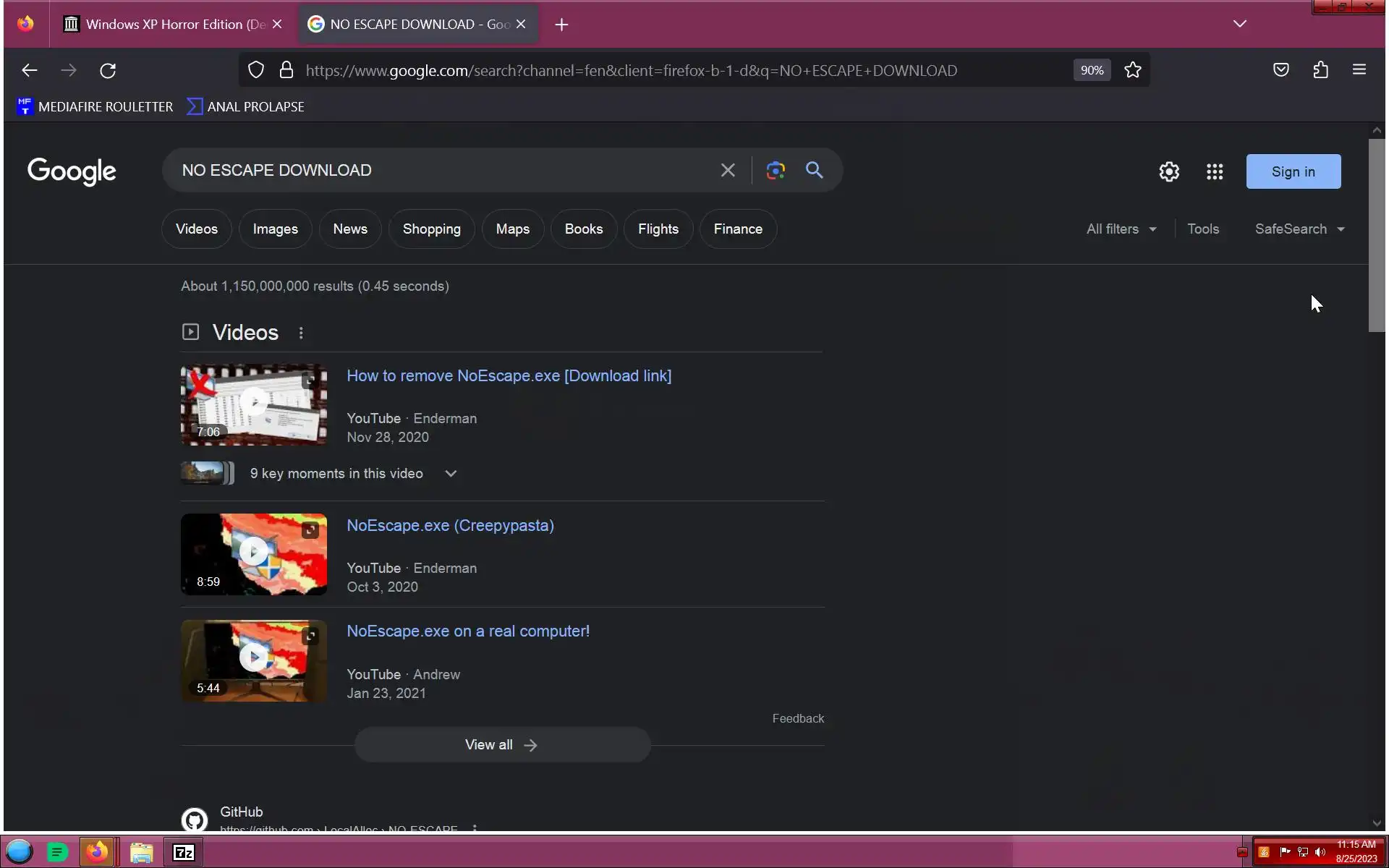Image resolution: width=1389 pixels, height=868 pixels.
Task: Click the tracking protection shield icon
Action: coord(256,70)
